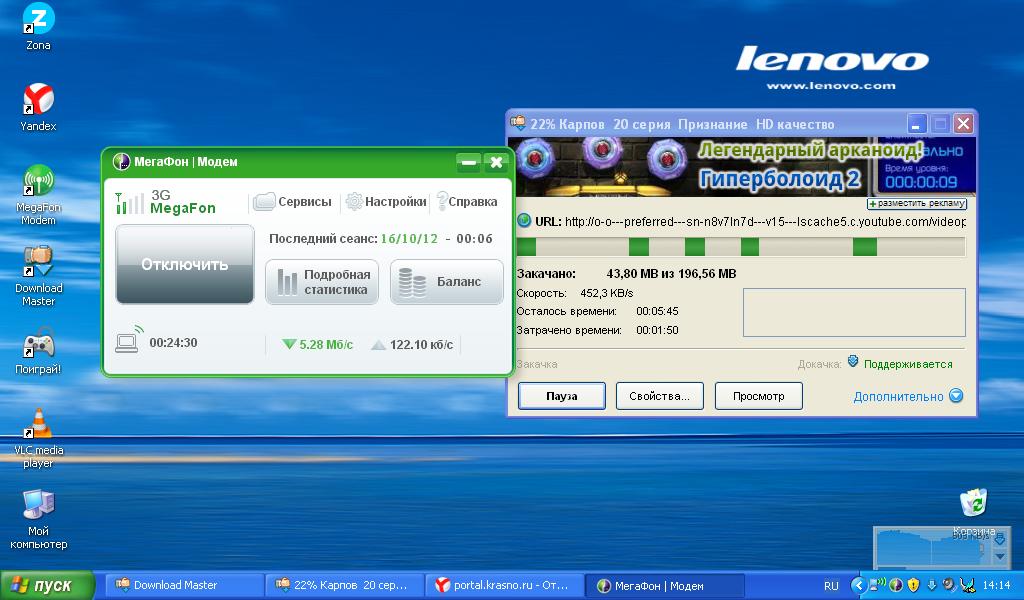The width and height of the screenshot is (1024, 600).
Task: Select the MegaFon Modem desktop icon
Action: pyautogui.click(x=39, y=181)
